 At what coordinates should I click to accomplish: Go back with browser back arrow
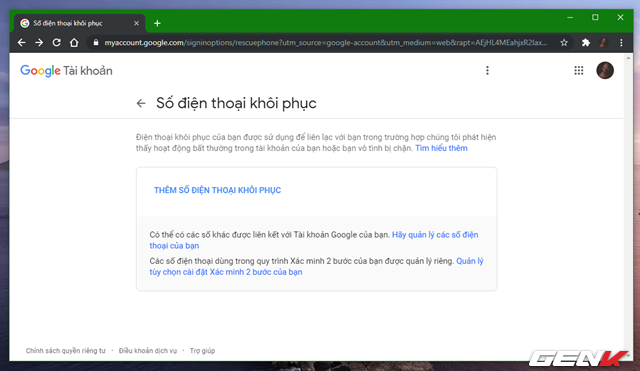click(22, 42)
